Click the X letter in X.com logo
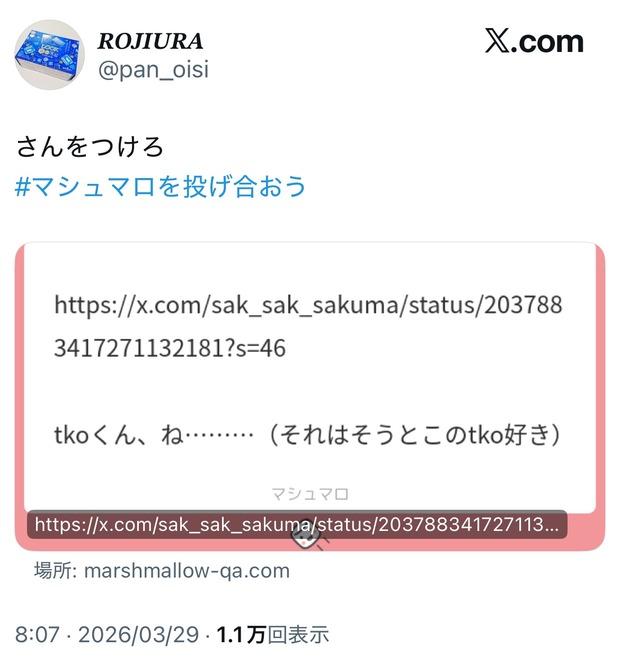620x665 pixels. 497,41
